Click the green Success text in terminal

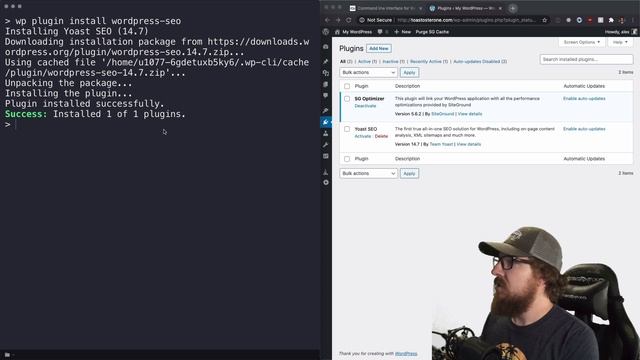click(26, 114)
